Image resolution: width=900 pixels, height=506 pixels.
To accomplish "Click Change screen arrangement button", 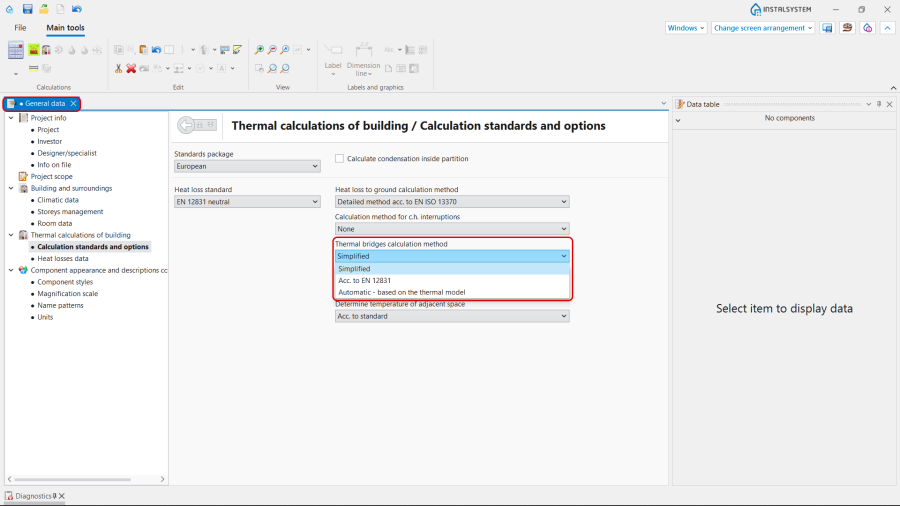I will [x=763, y=28].
